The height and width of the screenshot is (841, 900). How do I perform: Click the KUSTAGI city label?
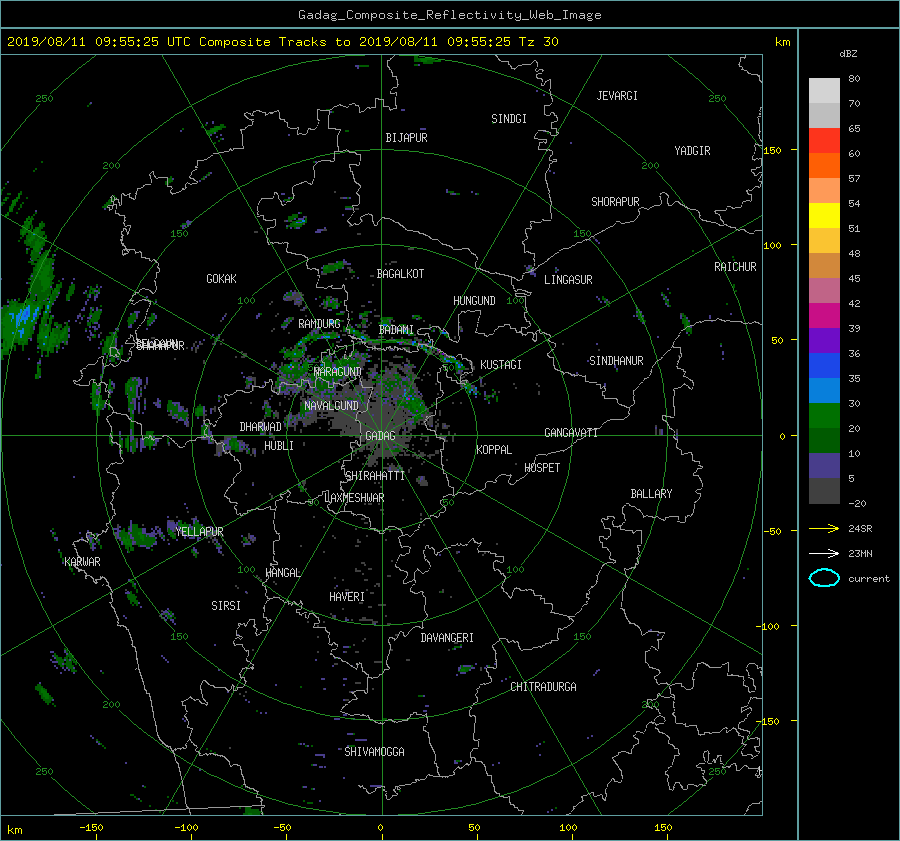click(501, 365)
